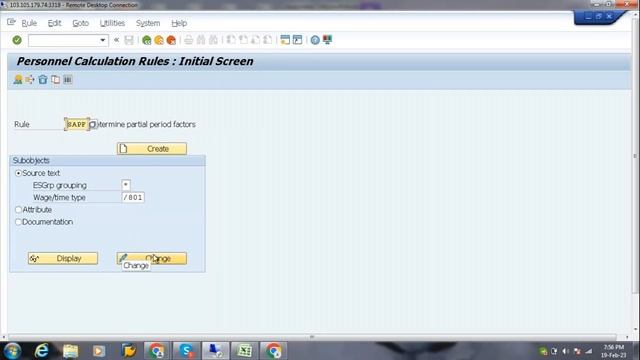
Task: Click the Previous Page icon
Action: [x=243, y=40]
